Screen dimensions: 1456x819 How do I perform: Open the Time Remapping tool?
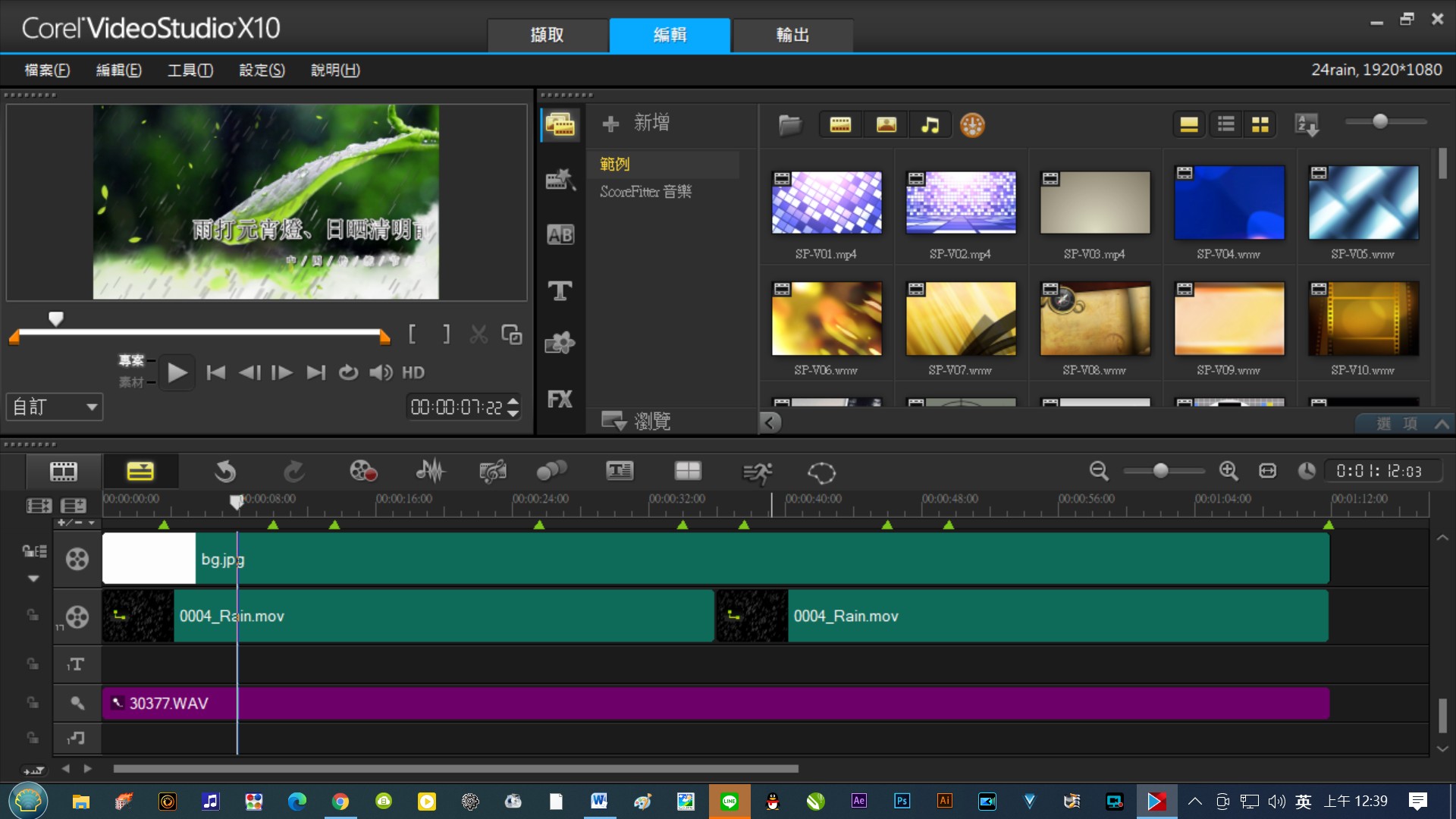(x=757, y=473)
